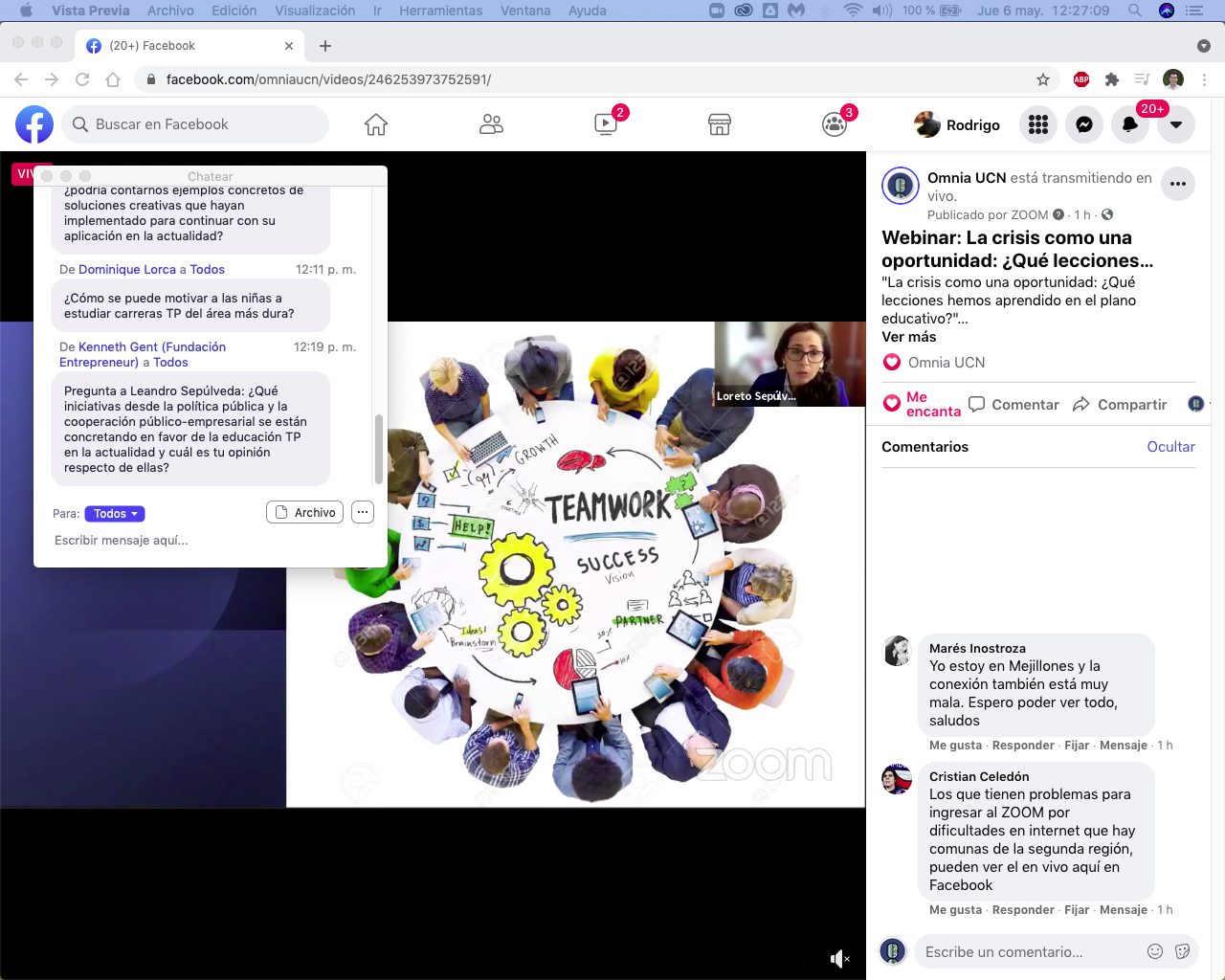This screenshot has height=980, width=1225.
Task: Open the Todos recipient dropdown
Action: [x=115, y=514]
